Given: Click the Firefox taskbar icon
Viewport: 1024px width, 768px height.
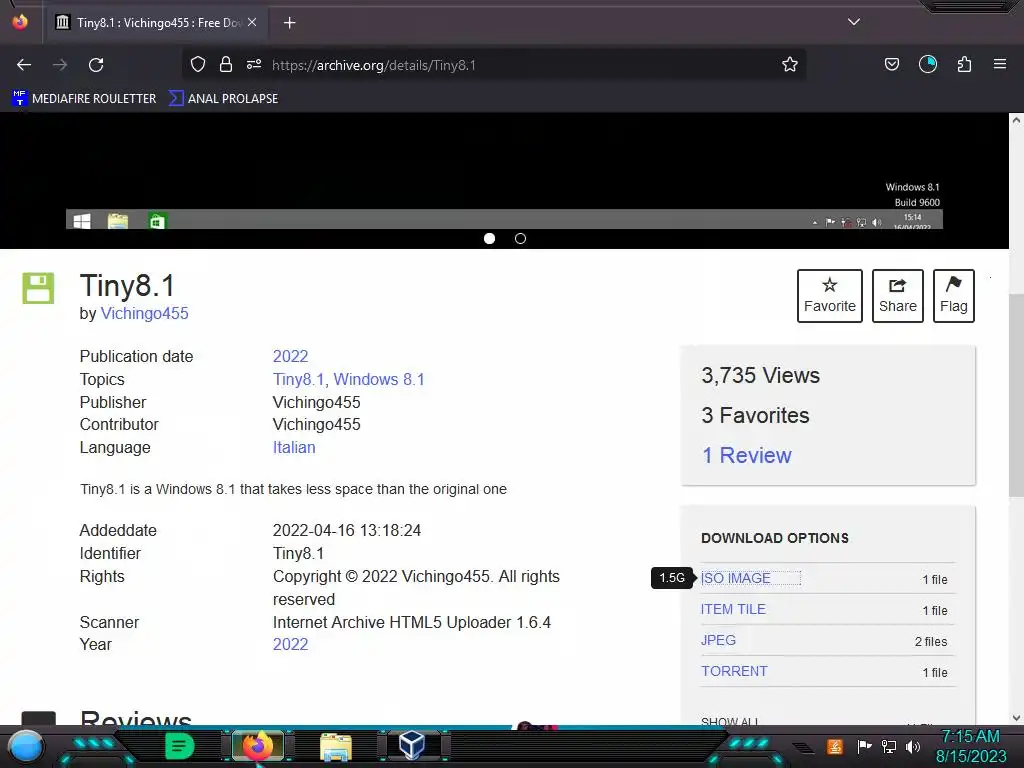Looking at the screenshot, I should [258, 746].
